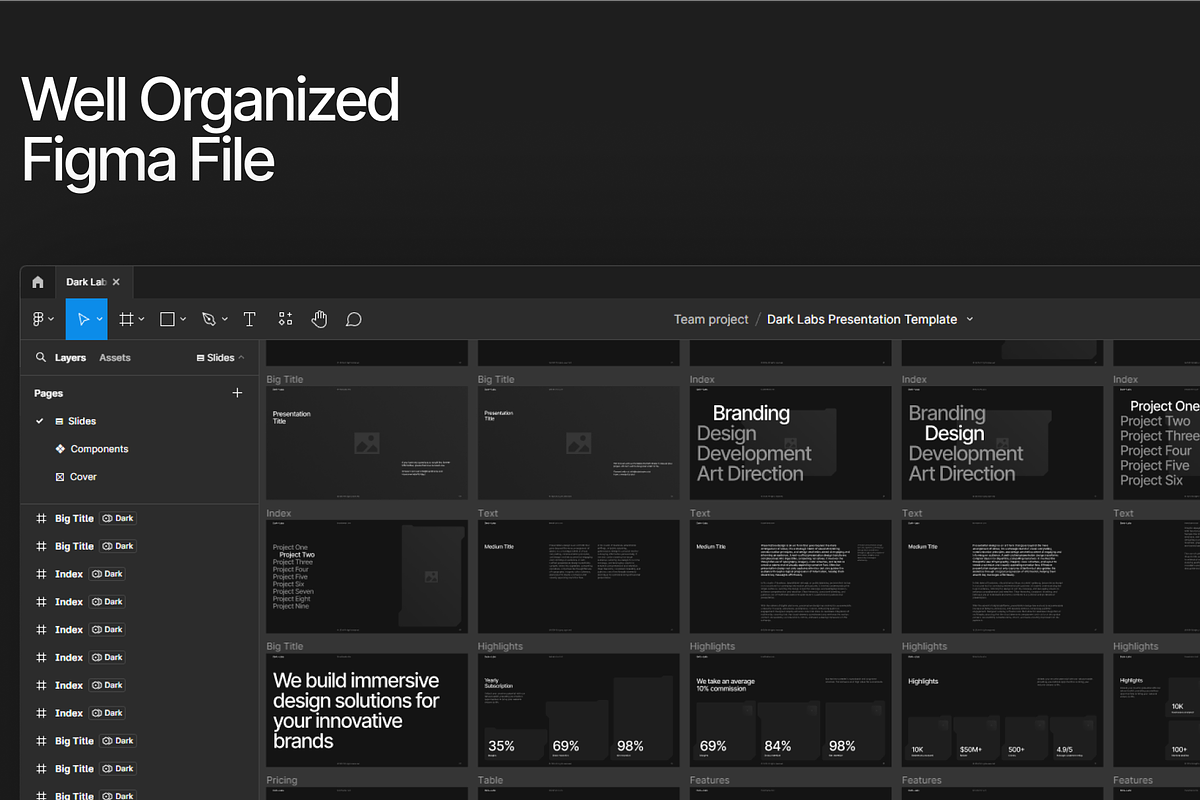Viewport: 1200px width, 800px height.
Task: Open the file name dropdown chevron
Action: [x=969, y=319]
